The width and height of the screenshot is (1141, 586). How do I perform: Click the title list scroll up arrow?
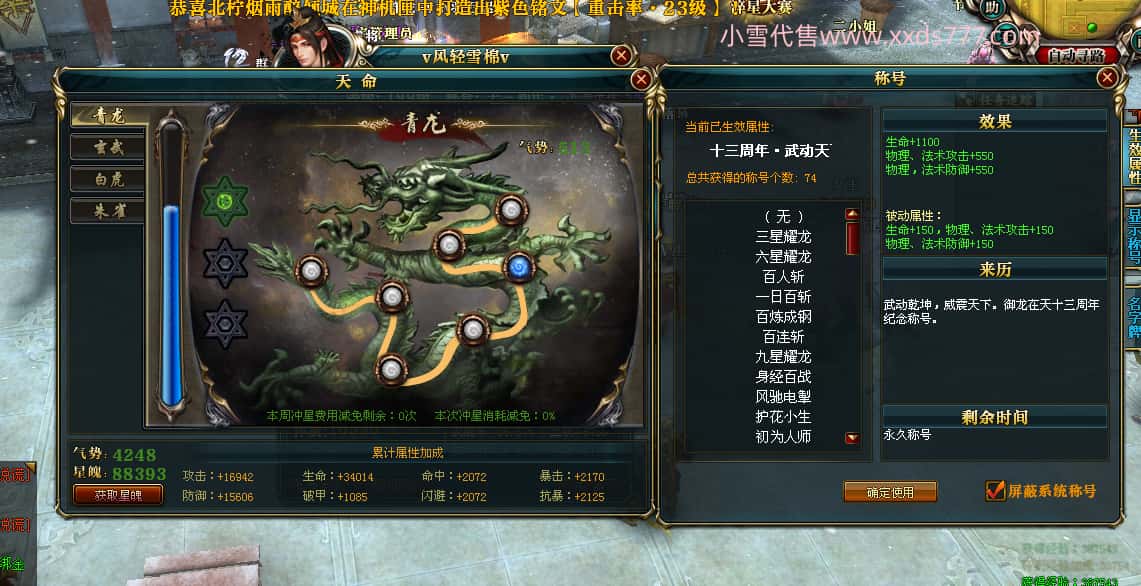(852, 214)
